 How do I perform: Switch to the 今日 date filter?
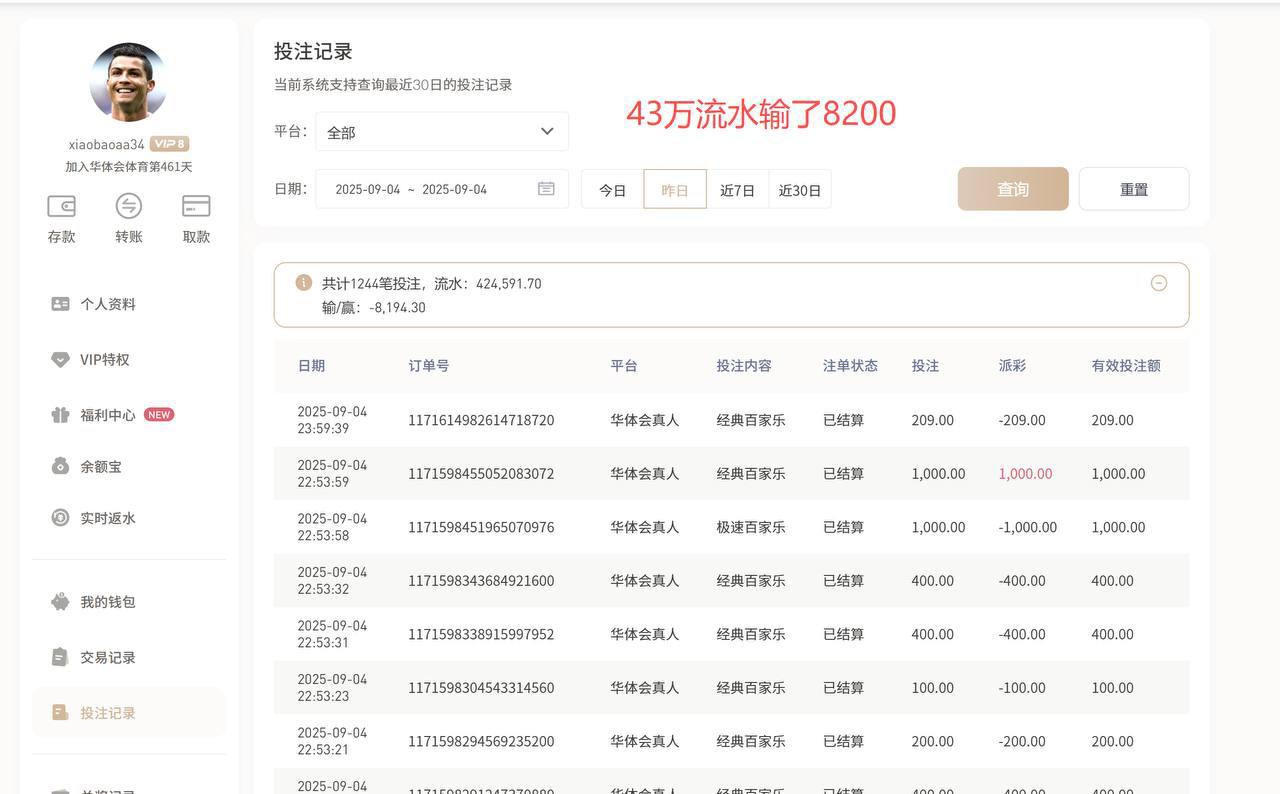point(612,189)
